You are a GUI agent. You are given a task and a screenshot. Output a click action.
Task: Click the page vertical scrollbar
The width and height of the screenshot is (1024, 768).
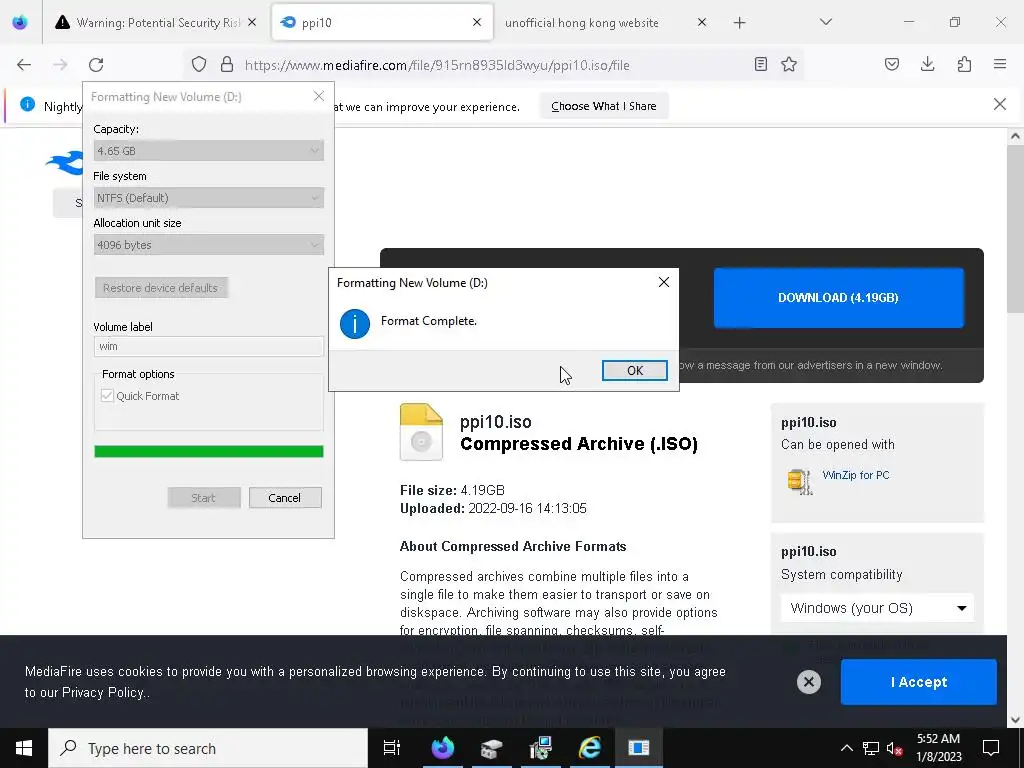pyautogui.click(x=1015, y=229)
